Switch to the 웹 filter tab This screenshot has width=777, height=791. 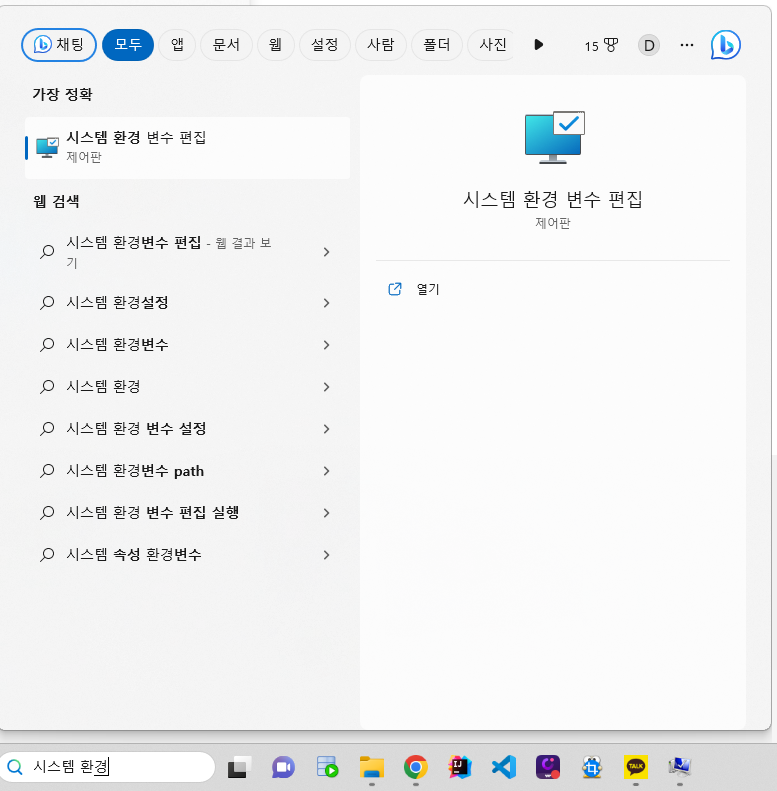275,45
